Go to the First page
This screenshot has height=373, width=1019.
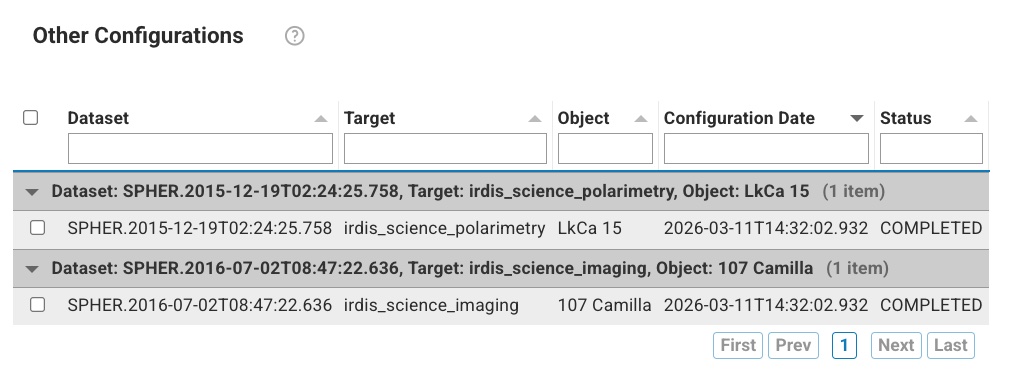(x=738, y=345)
